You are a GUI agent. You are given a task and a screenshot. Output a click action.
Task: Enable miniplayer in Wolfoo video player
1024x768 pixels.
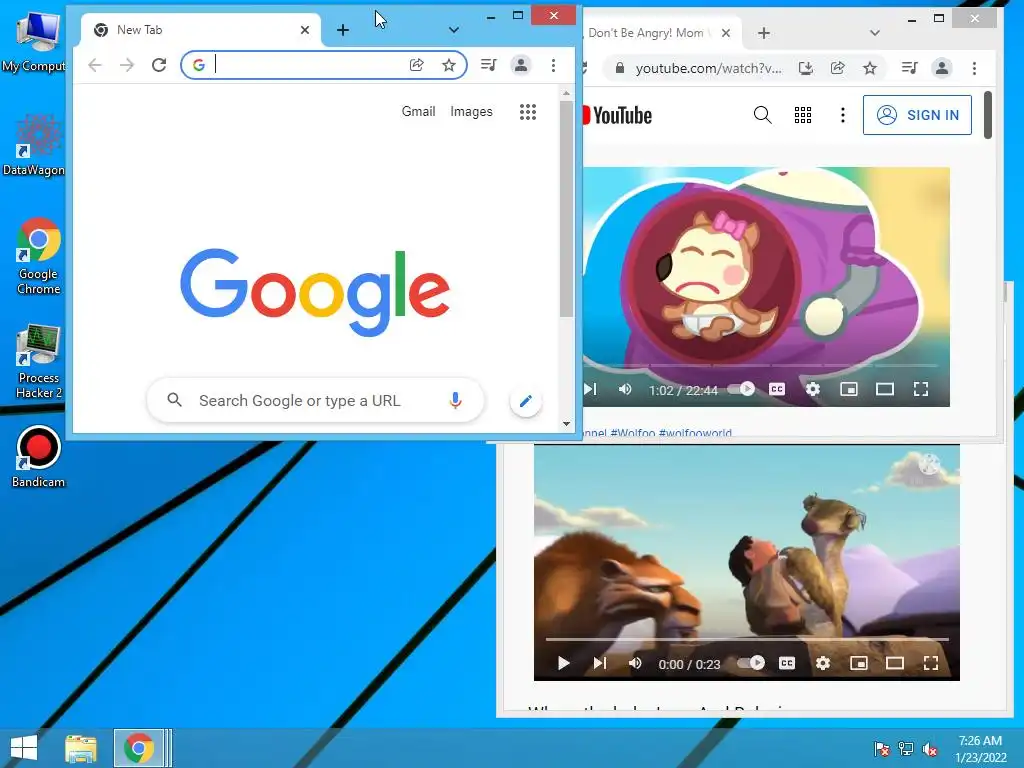click(848, 389)
